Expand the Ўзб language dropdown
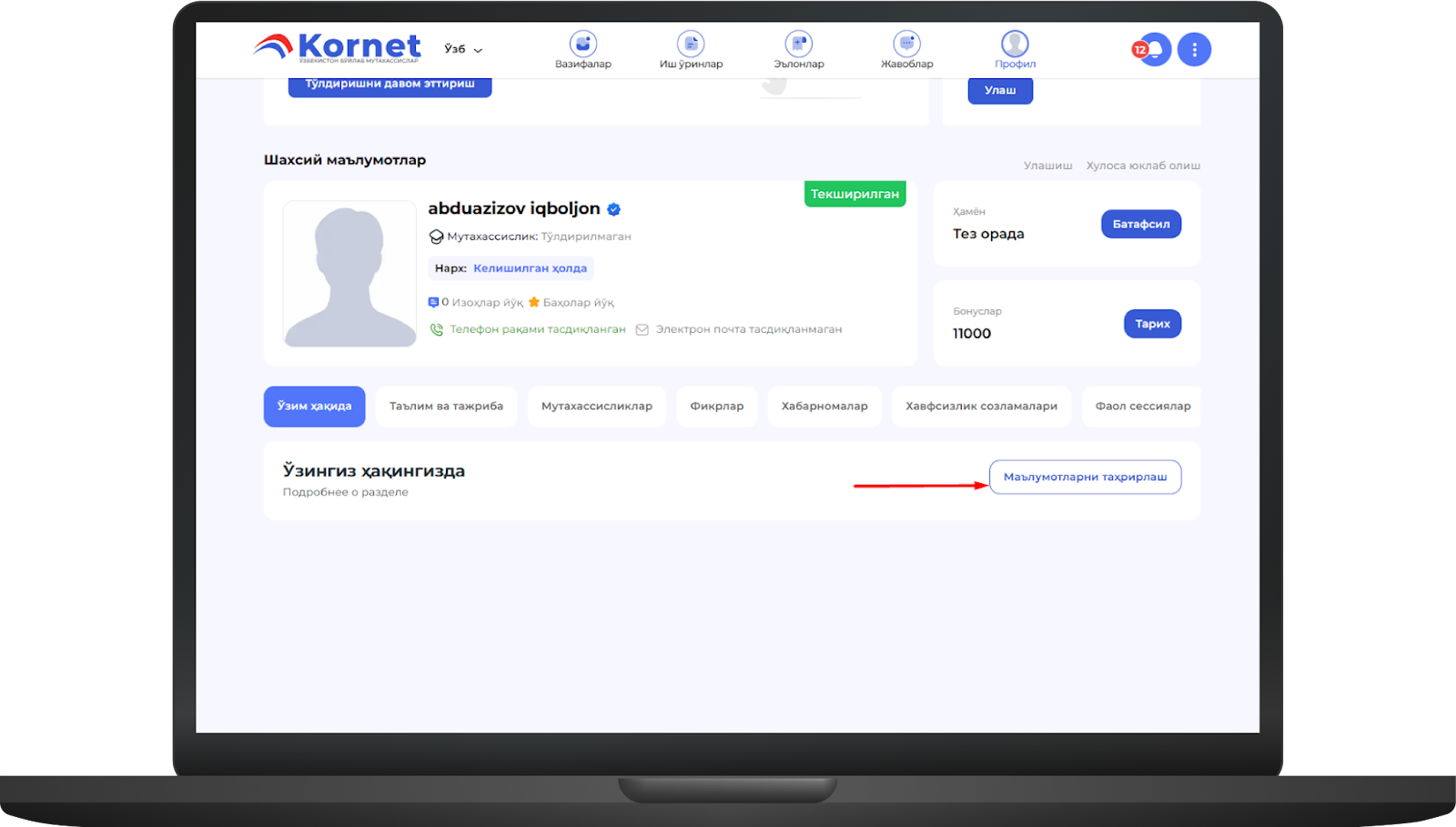This screenshot has width=1456, height=827. tap(463, 49)
